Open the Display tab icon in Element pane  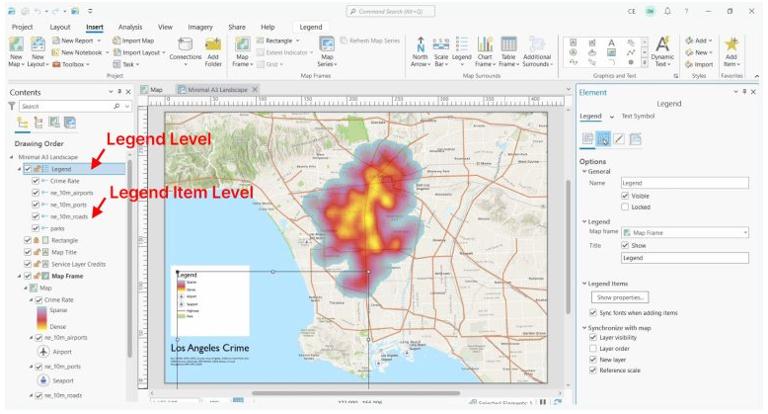point(619,139)
